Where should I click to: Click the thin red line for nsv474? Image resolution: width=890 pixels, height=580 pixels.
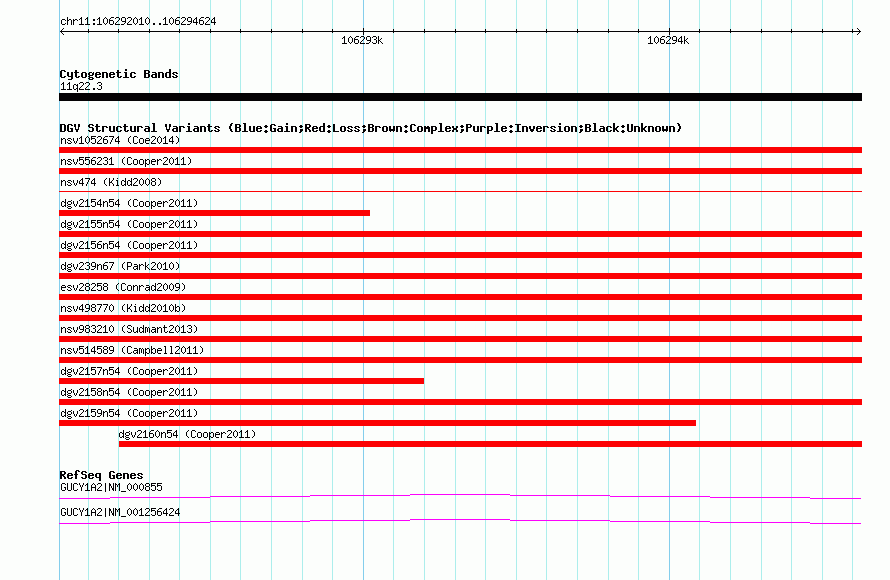coord(460,192)
